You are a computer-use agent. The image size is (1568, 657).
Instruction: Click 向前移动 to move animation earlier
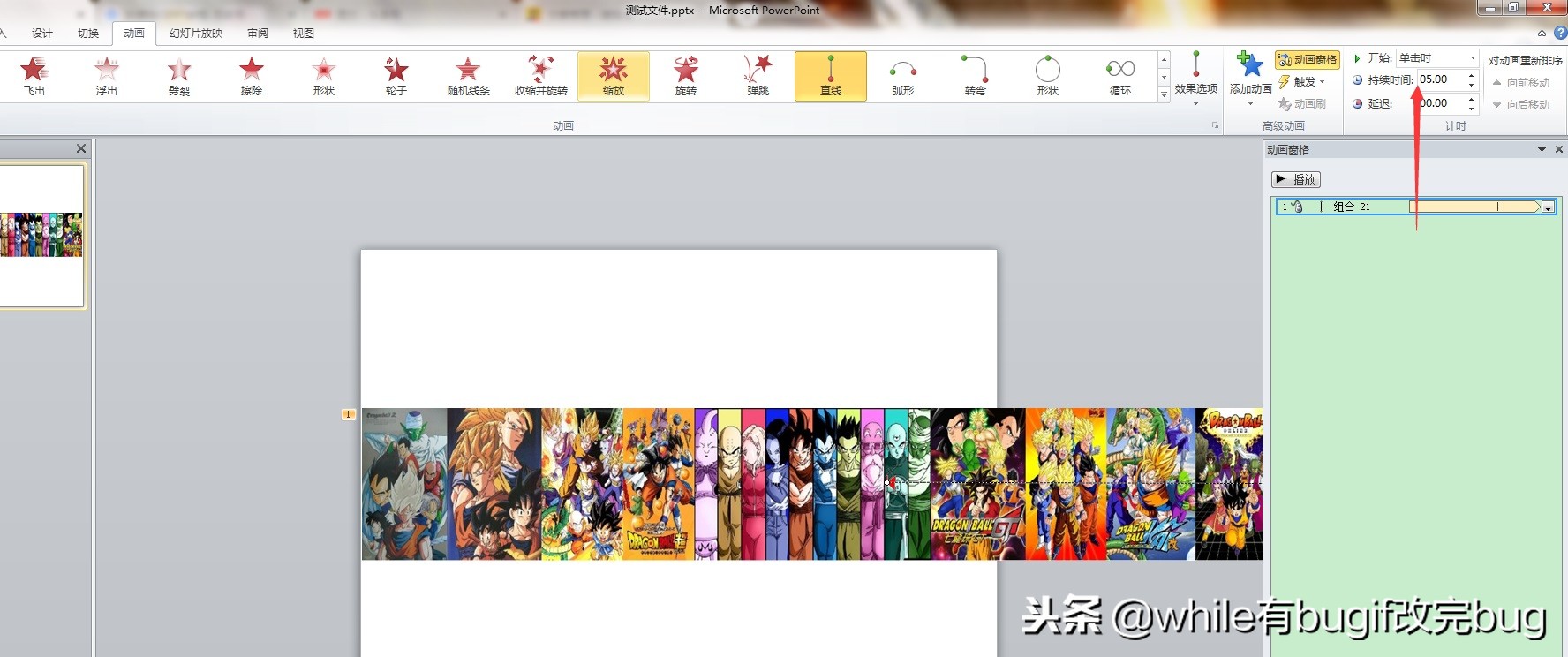click(1521, 82)
